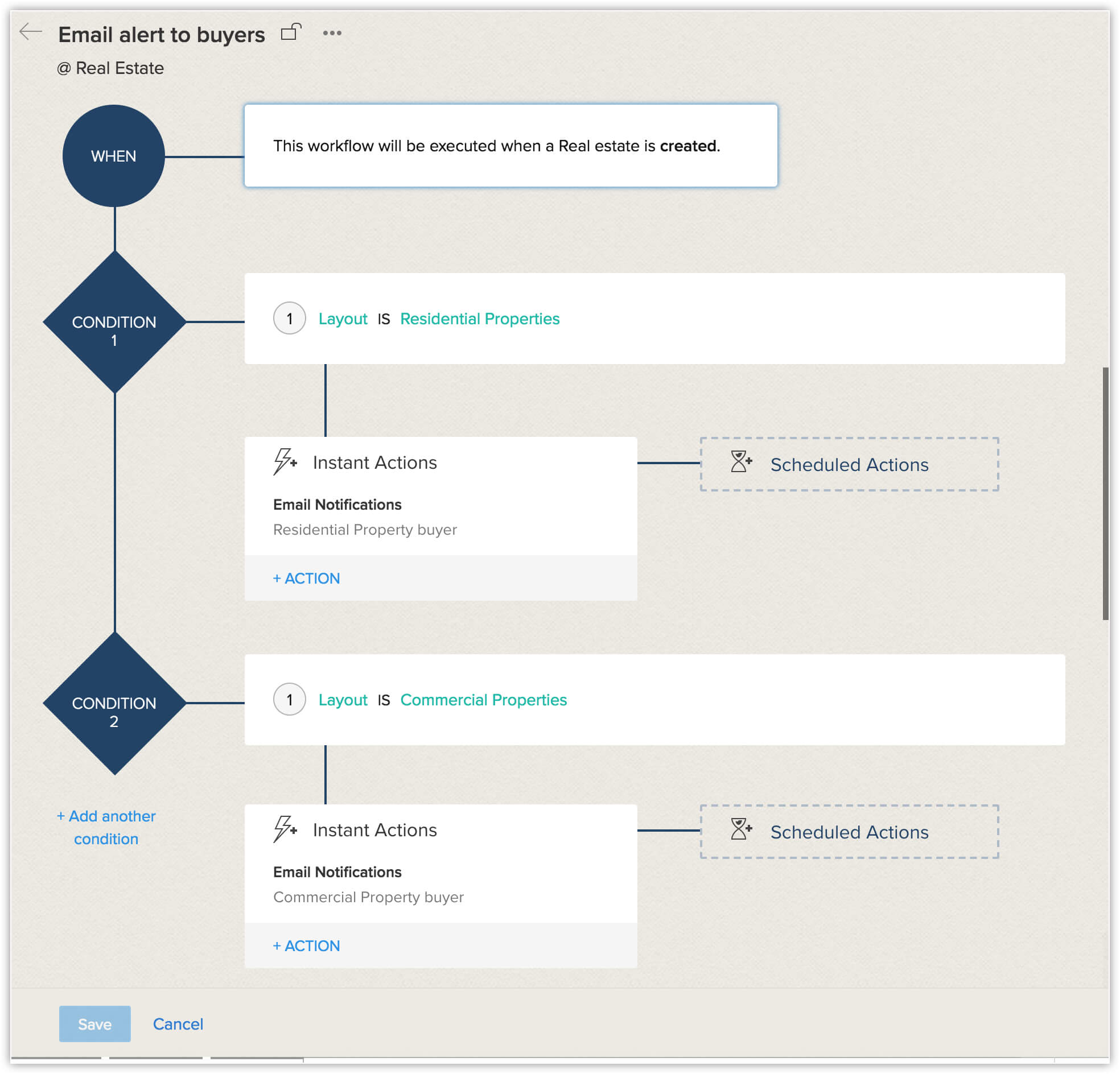1120x1074 pixels.
Task: Save the workflow rule
Action: pos(95,1024)
